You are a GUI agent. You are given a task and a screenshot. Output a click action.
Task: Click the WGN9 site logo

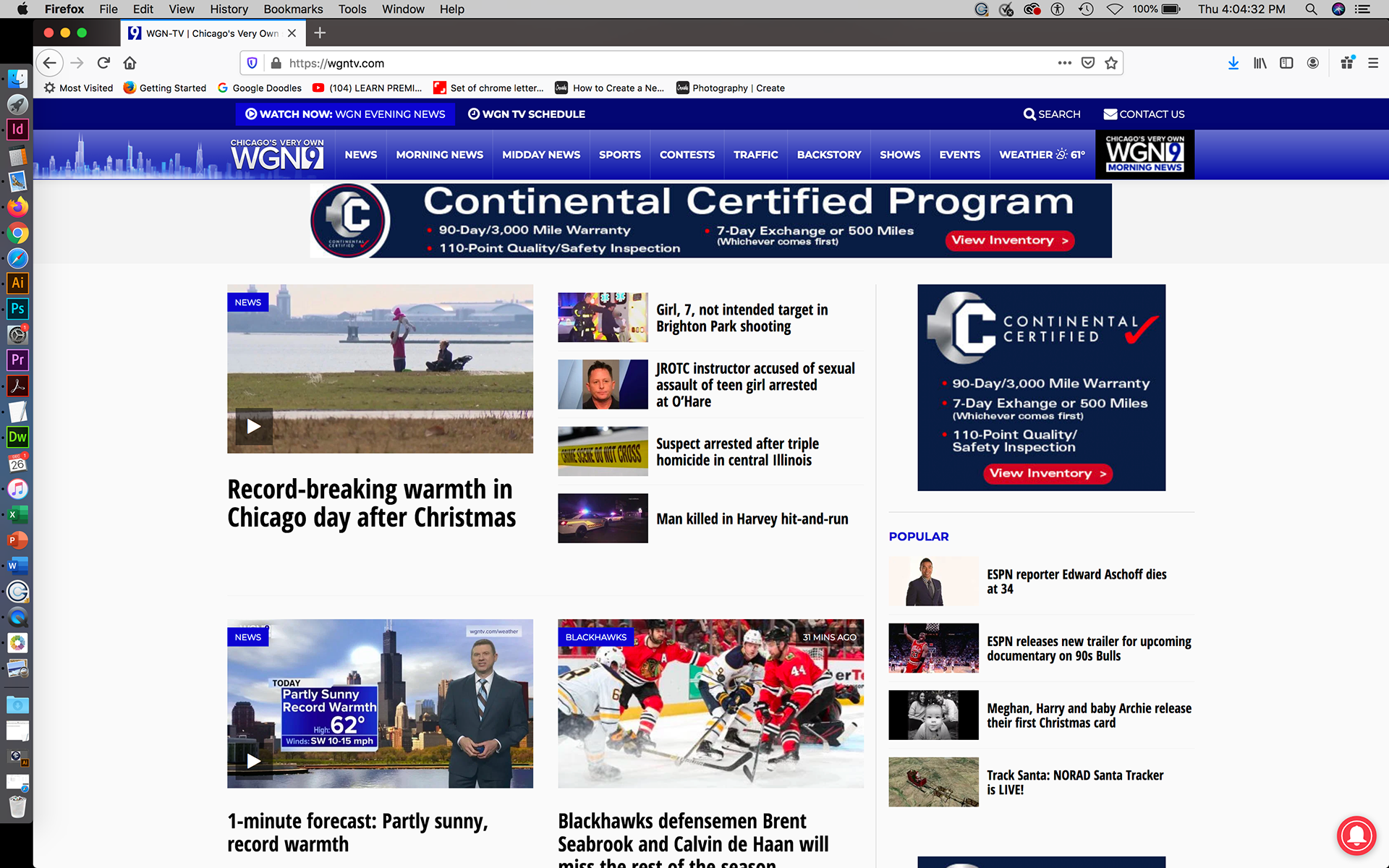pyautogui.click(x=277, y=154)
